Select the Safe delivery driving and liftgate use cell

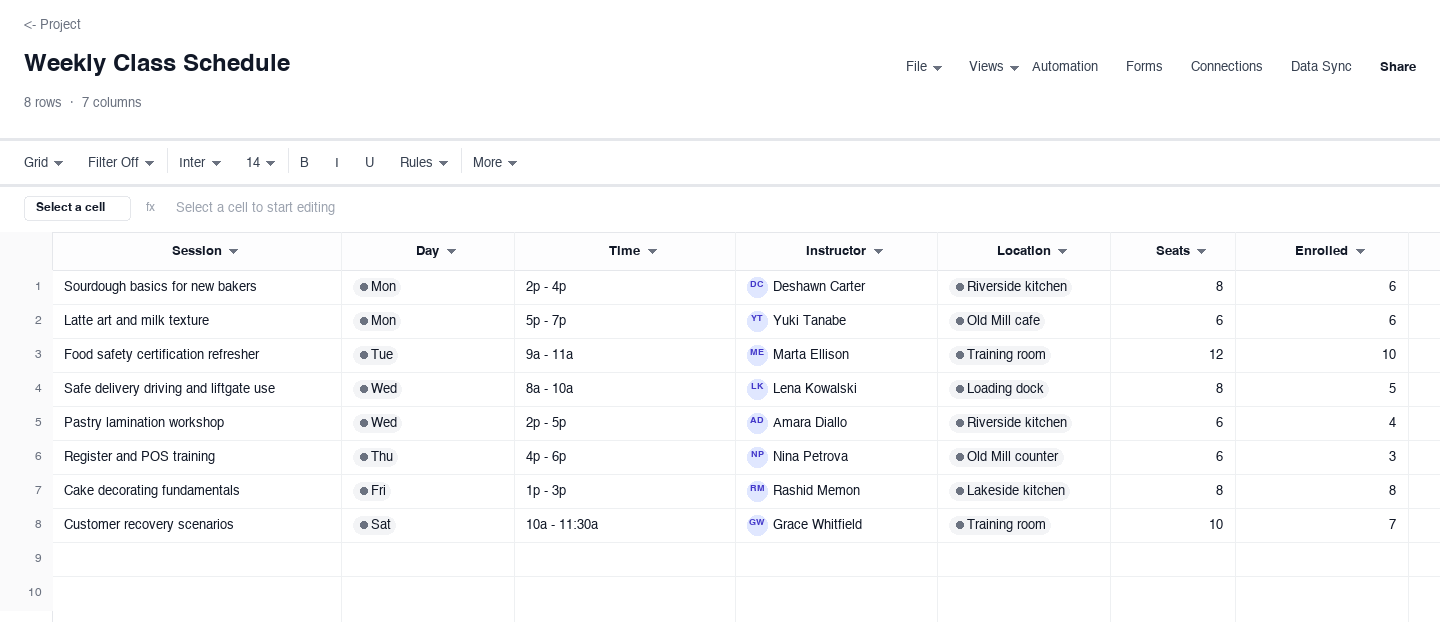click(x=197, y=389)
